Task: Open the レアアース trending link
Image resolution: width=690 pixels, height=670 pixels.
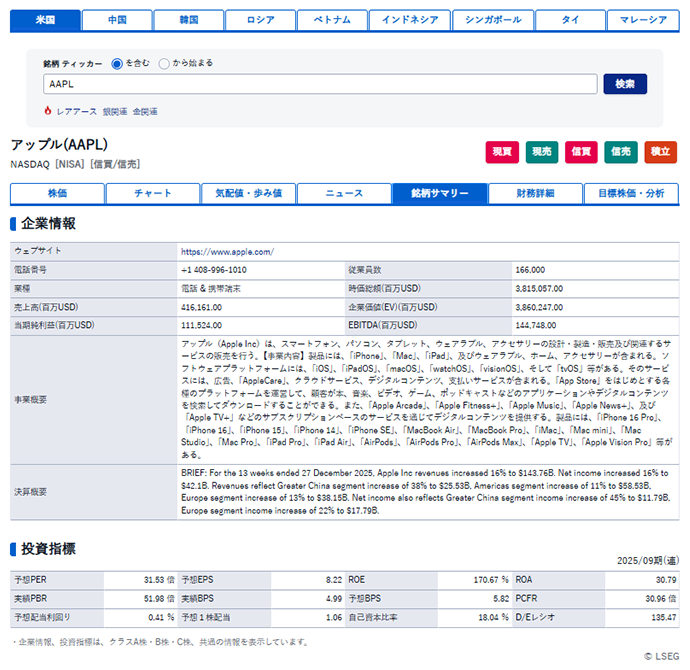Action: (x=77, y=112)
